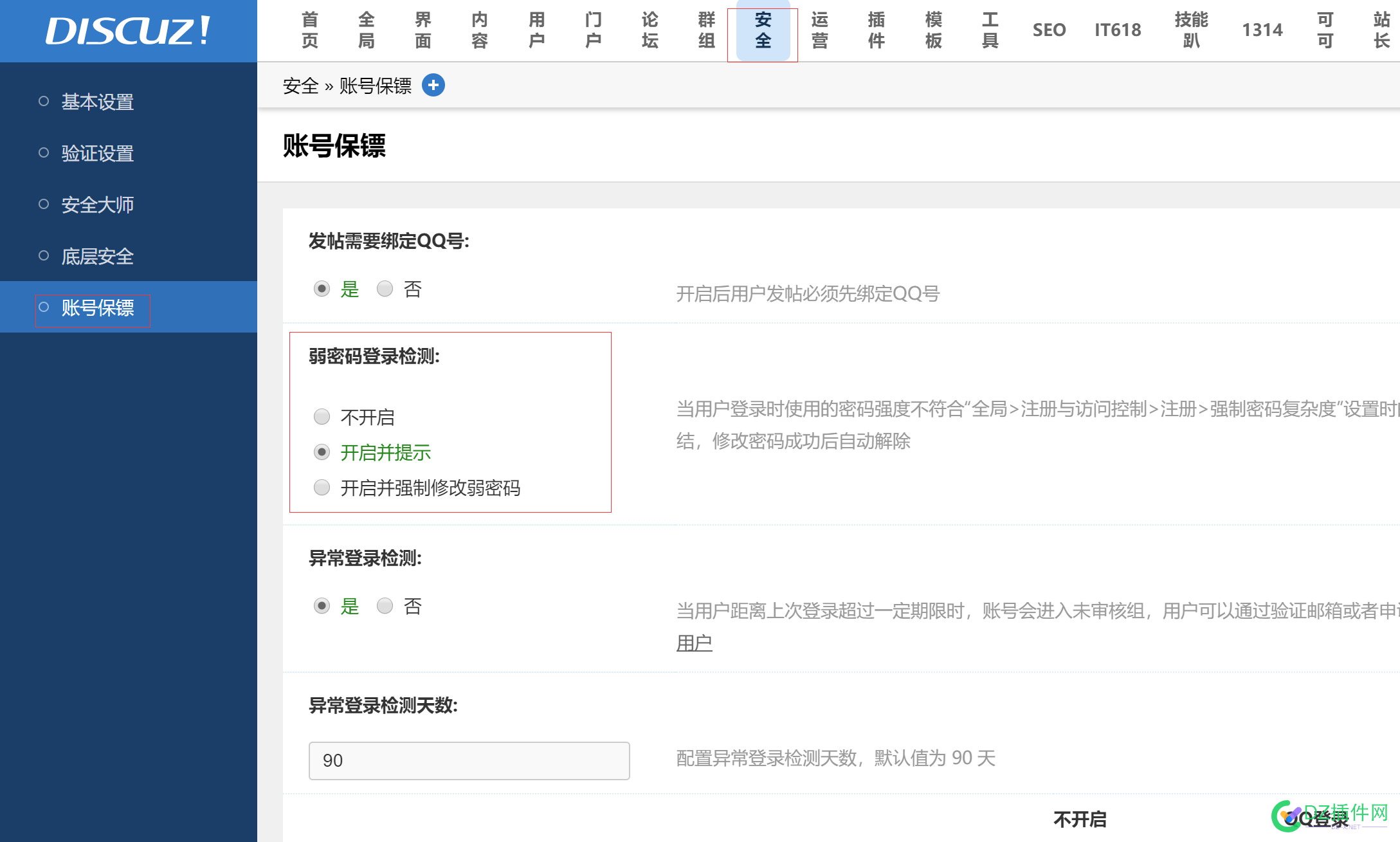Screen dimensions: 1400x842
Task: Open the 插件 top menu
Action: pyautogui.click(x=876, y=30)
